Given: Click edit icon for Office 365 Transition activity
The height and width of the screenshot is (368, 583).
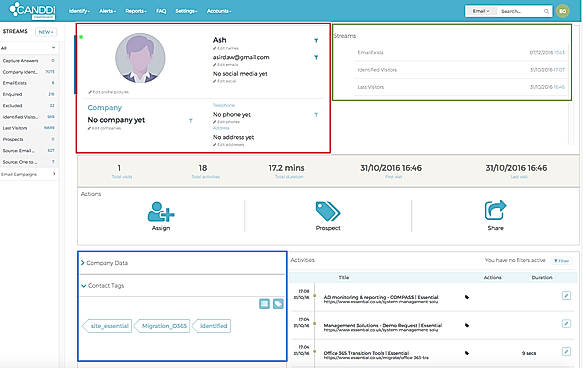Looking at the screenshot, I should (x=566, y=351).
